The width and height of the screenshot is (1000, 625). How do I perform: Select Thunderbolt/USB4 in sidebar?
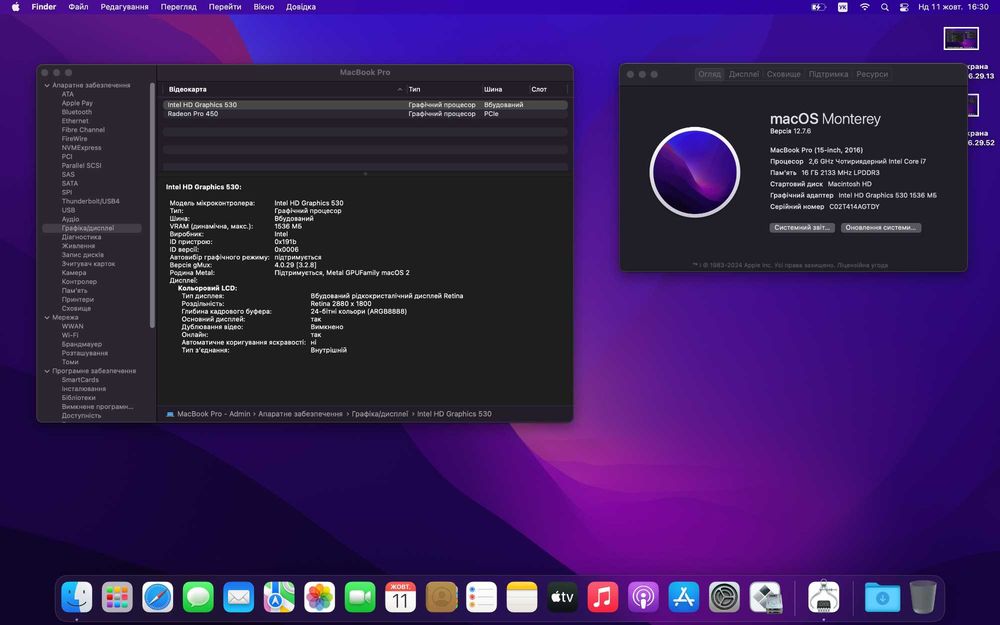(91, 201)
